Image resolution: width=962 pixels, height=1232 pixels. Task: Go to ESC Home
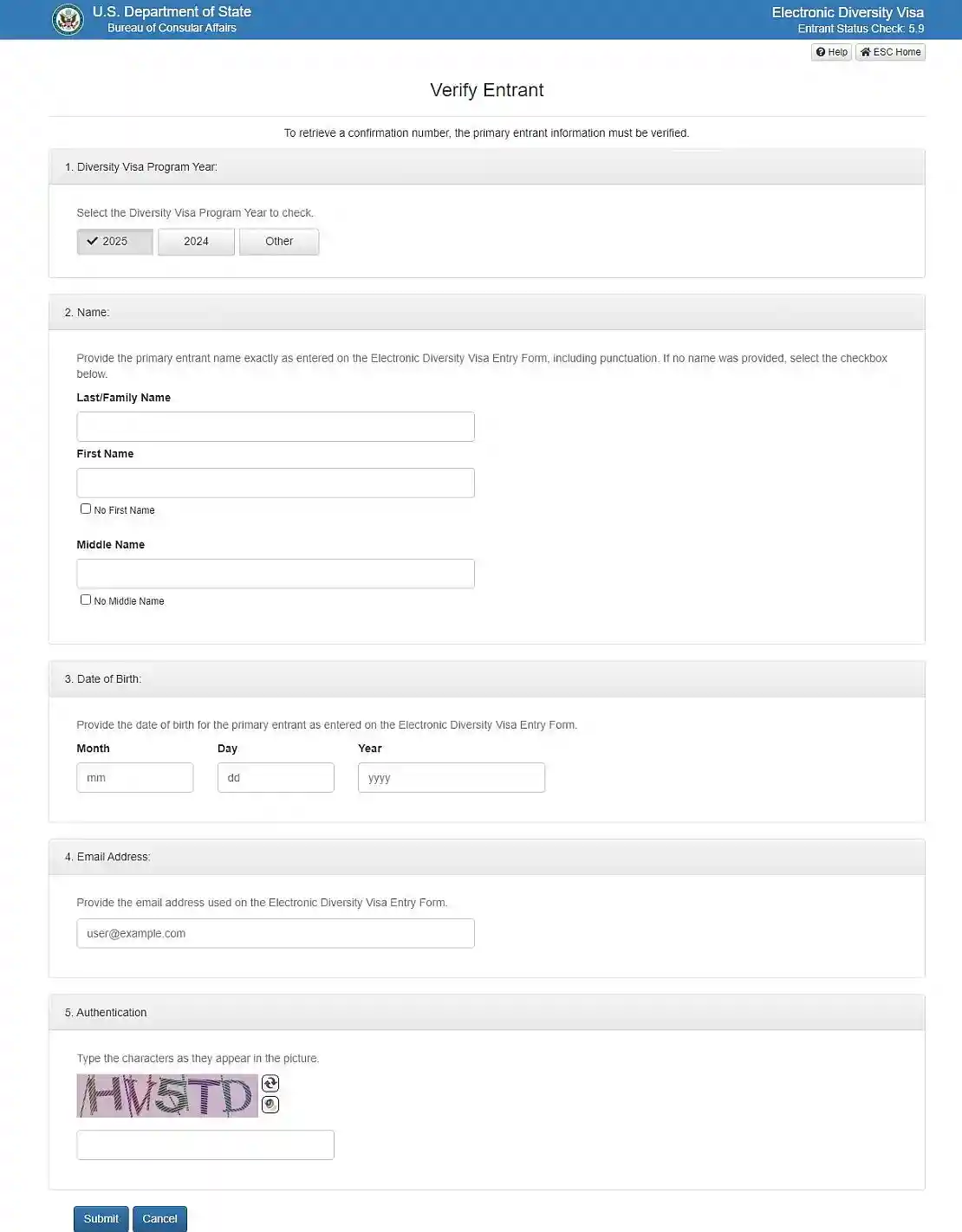click(x=890, y=52)
